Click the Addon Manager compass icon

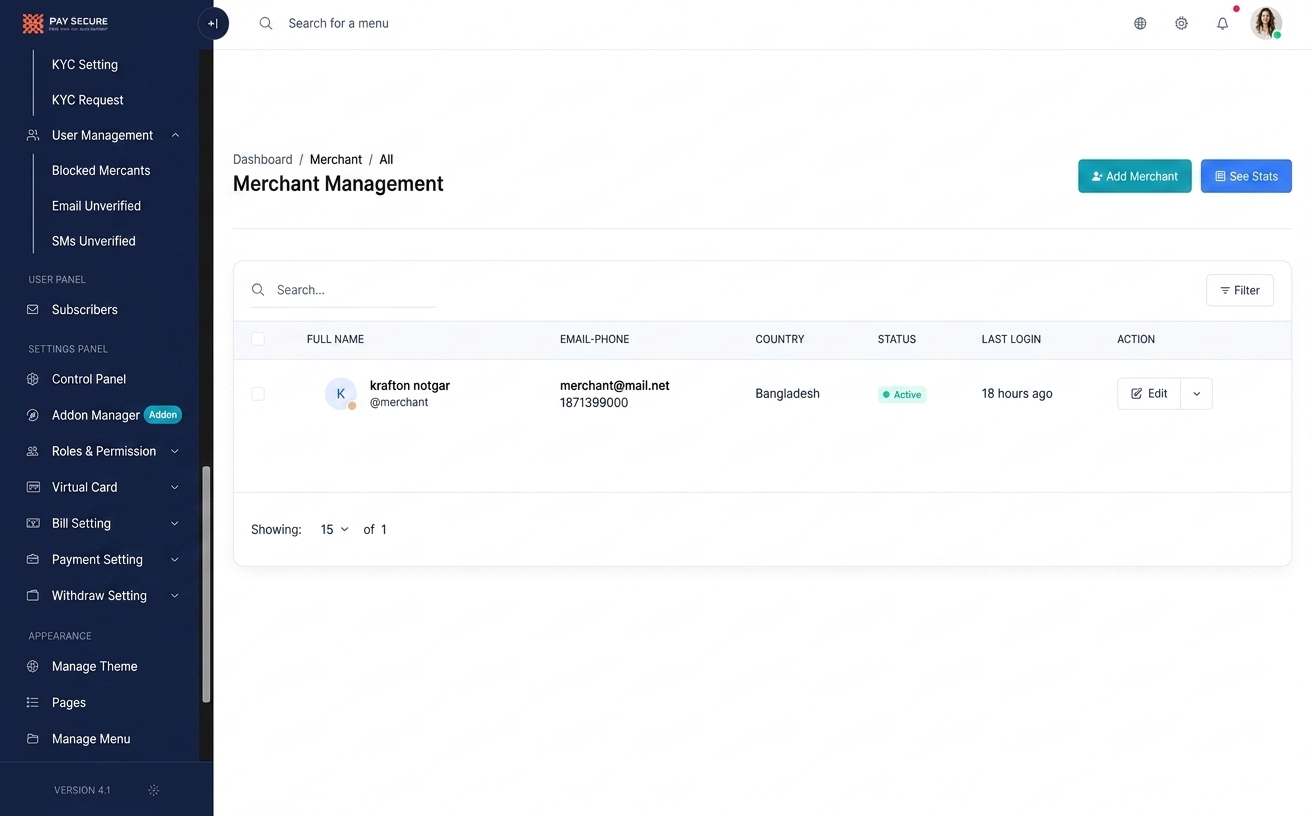(33, 415)
